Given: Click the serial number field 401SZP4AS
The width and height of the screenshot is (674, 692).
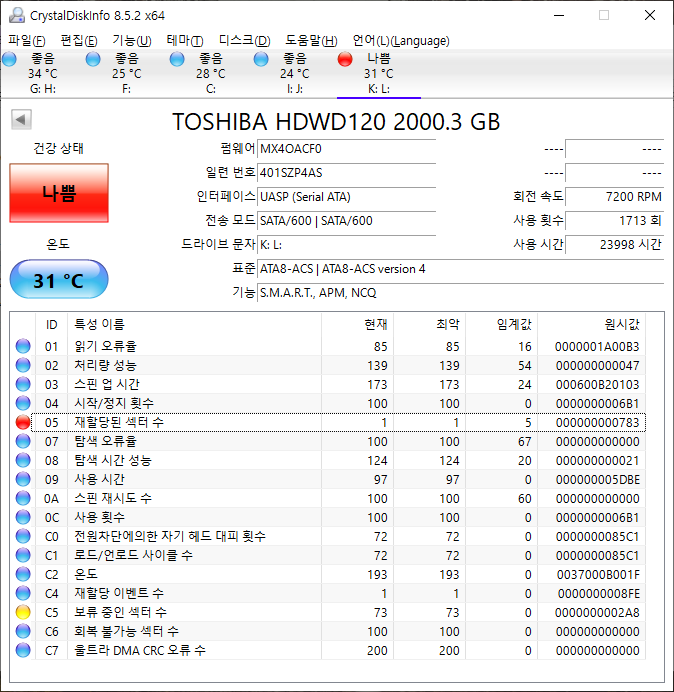Looking at the screenshot, I should click(346, 173).
